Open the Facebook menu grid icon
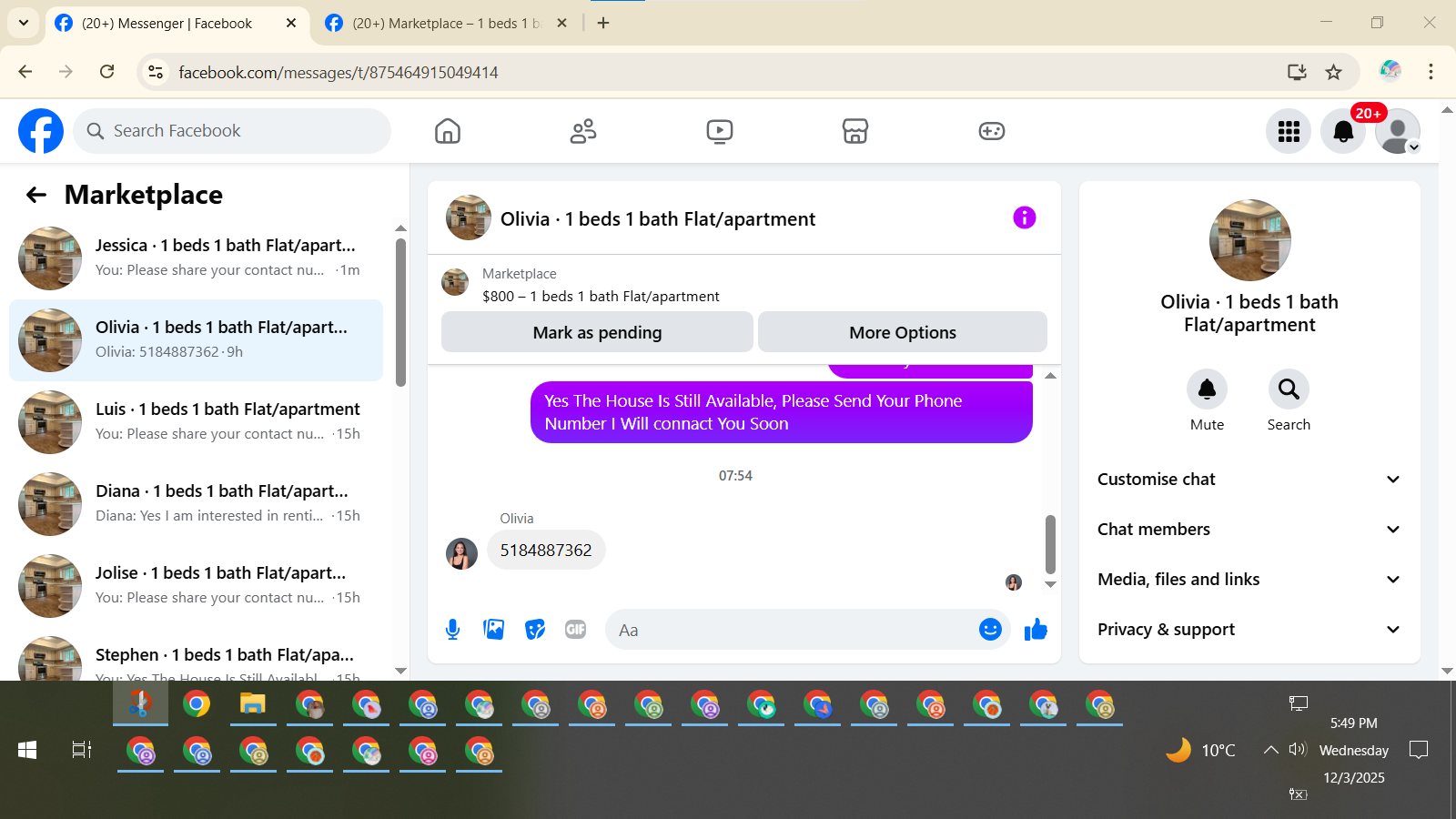Image resolution: width=1456 pixels, height=819 pixels. [x=1289, y=131]
